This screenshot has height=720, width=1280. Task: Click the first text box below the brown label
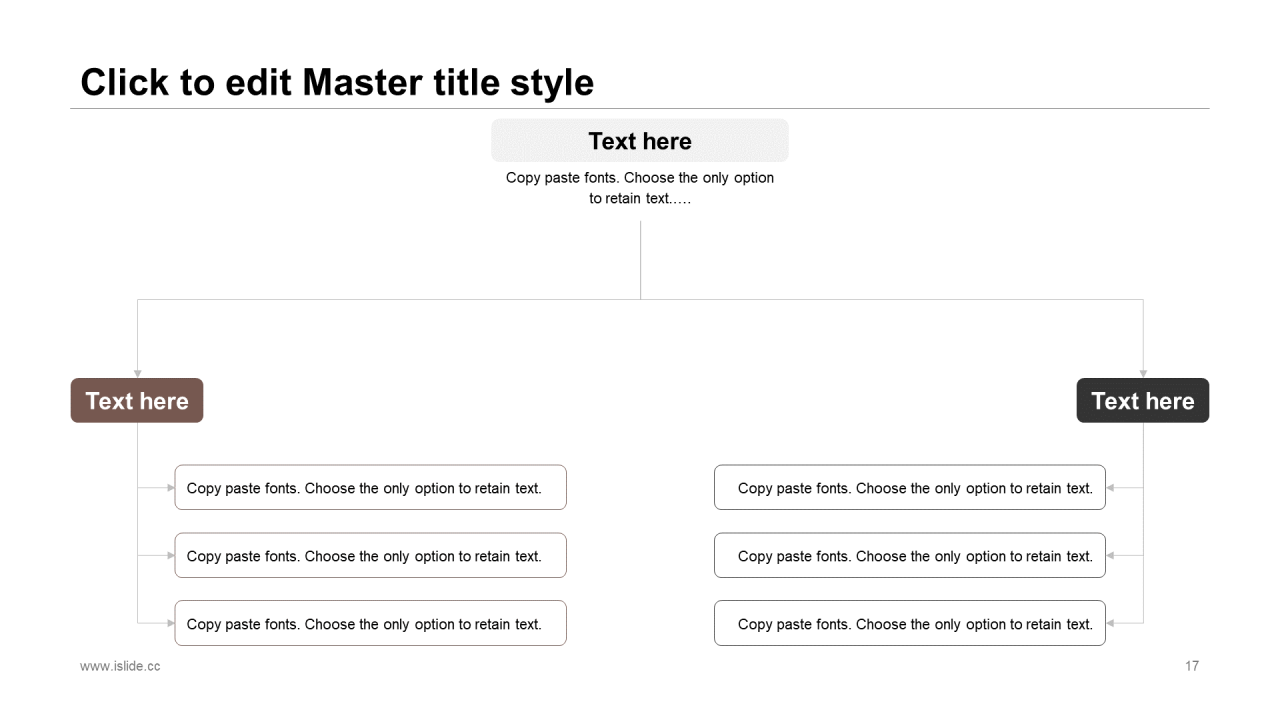(x=370, y=488)
